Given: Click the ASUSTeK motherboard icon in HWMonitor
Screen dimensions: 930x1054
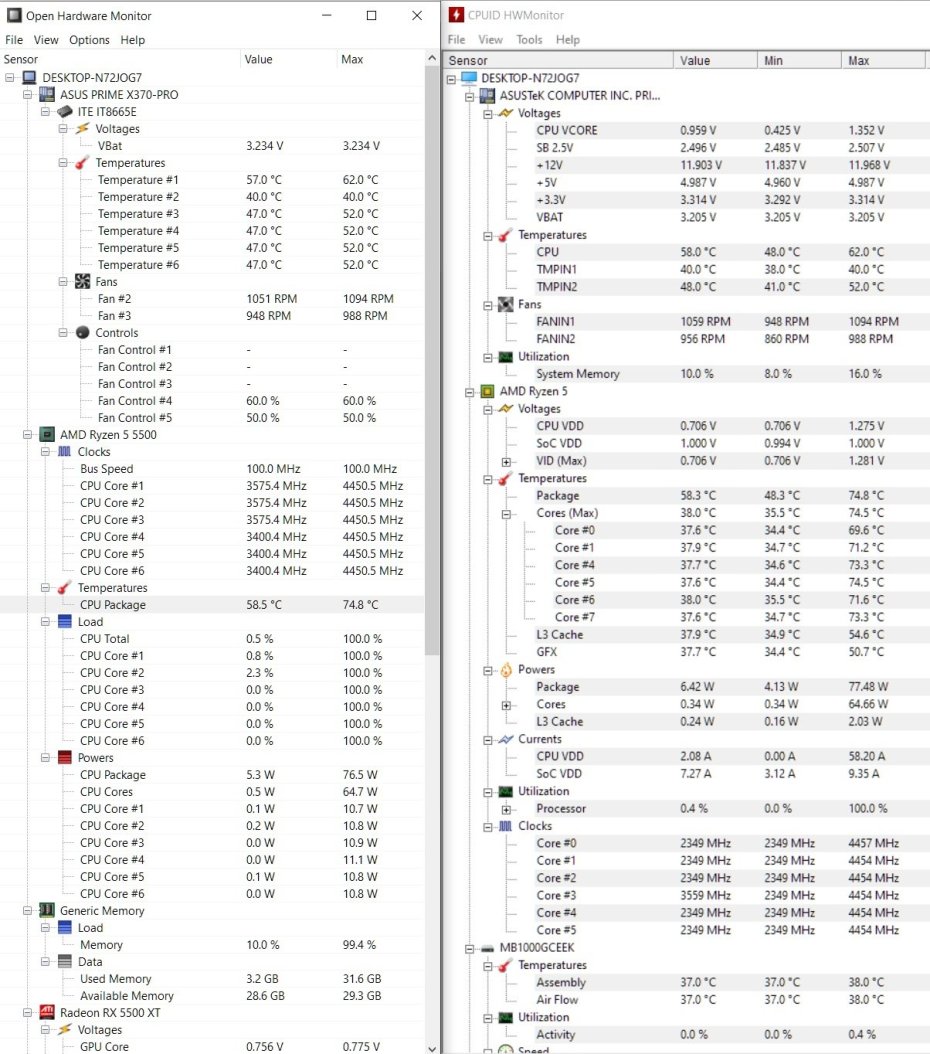Looking at the screenshot, I should (x=487, y=95).
